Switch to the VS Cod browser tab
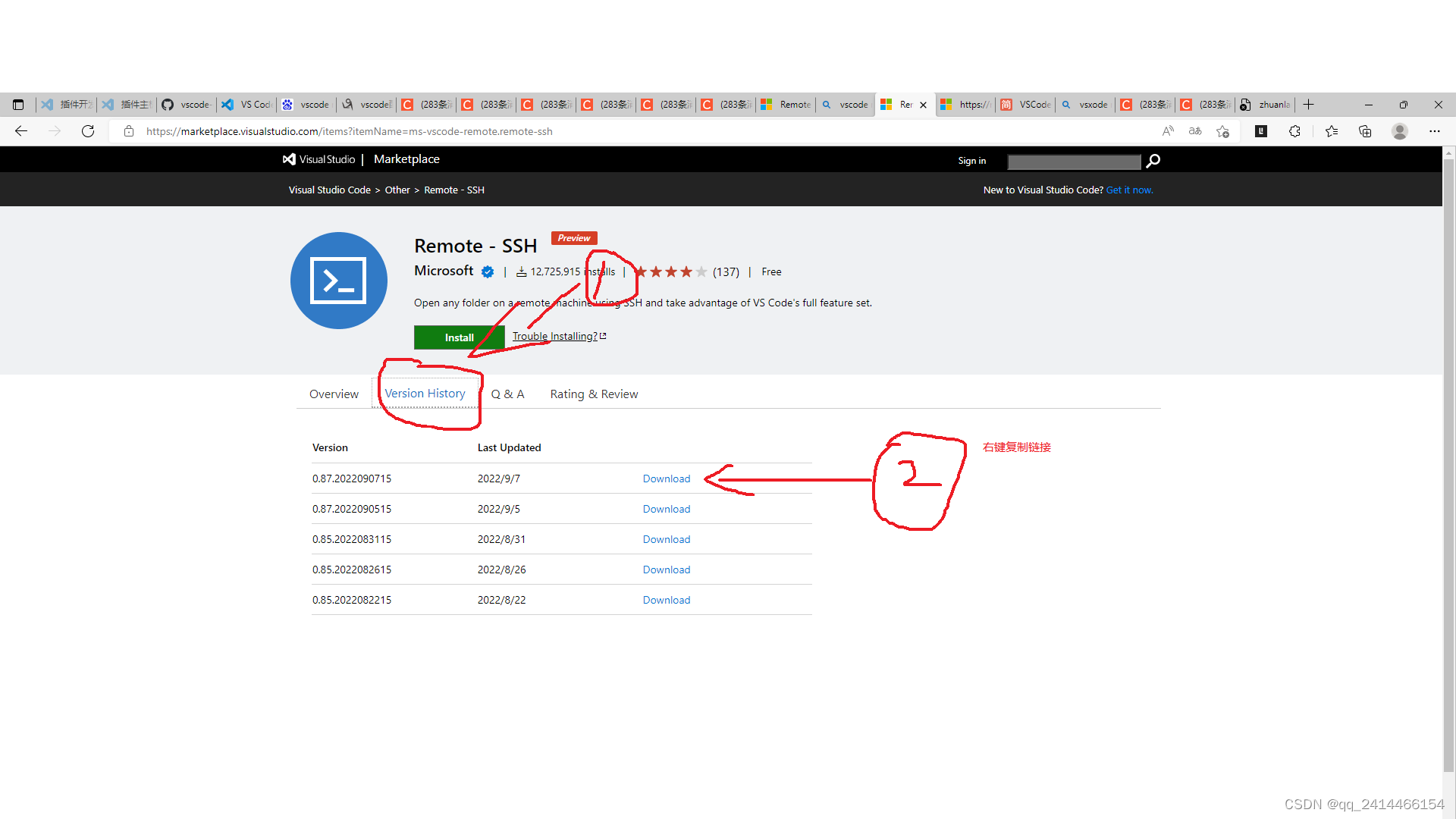The image size is (1456, 819). point(247,105)
